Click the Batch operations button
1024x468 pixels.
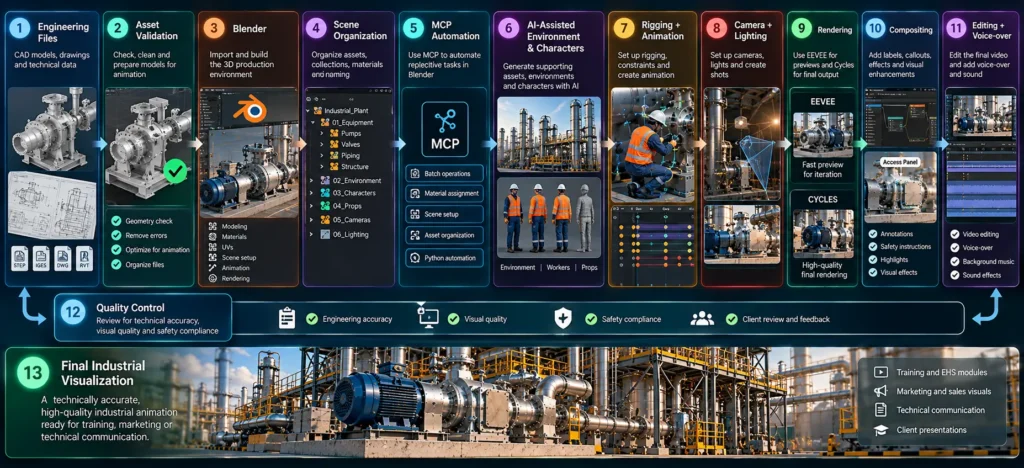(445, 173)
